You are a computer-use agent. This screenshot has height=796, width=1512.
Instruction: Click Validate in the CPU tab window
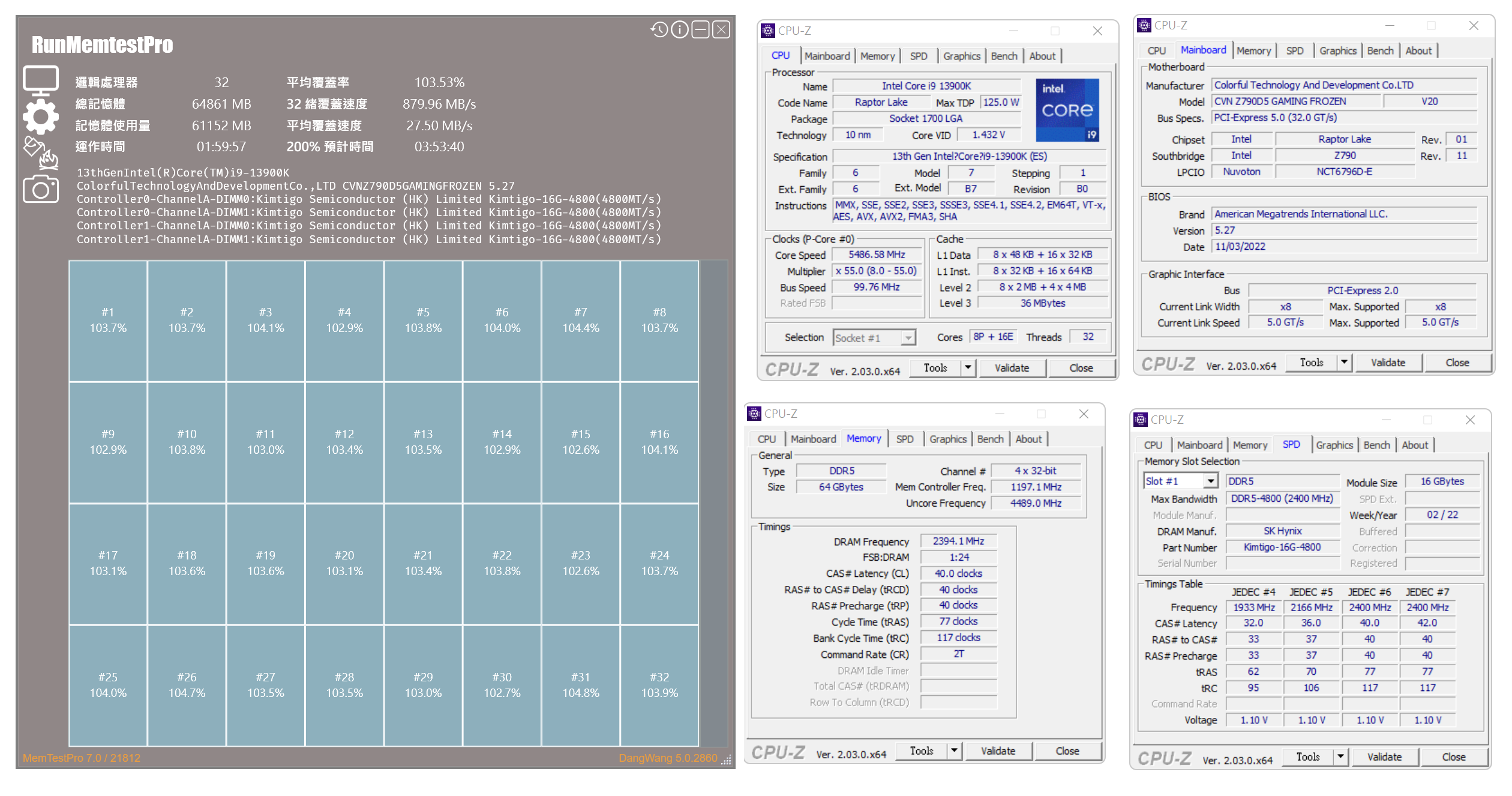1012,368
